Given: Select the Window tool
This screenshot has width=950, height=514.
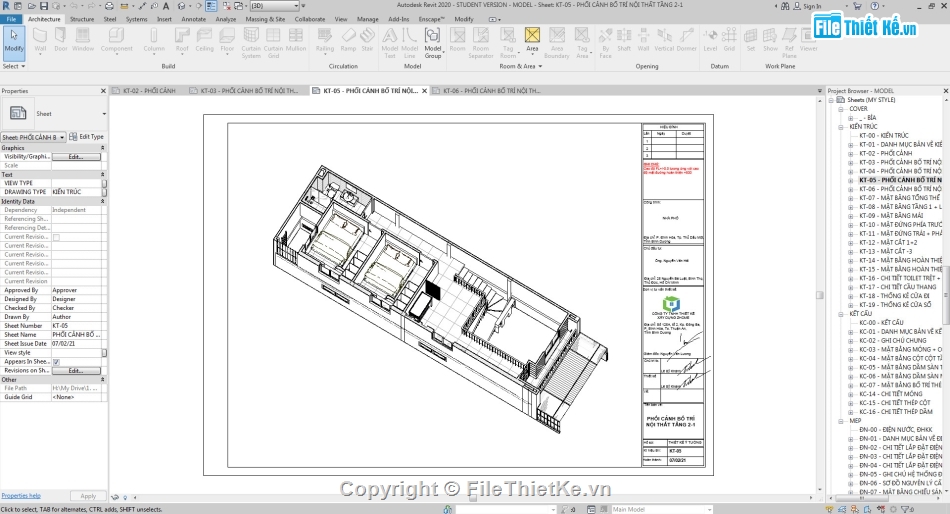Looking at the screenshot, I should tap(83, 40).
